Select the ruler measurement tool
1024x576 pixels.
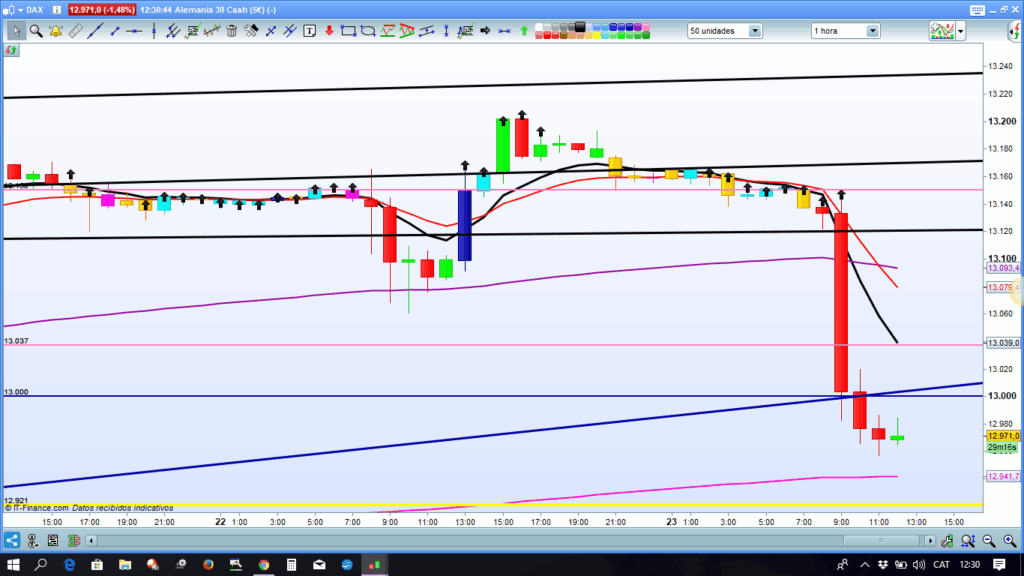[75, 31]
